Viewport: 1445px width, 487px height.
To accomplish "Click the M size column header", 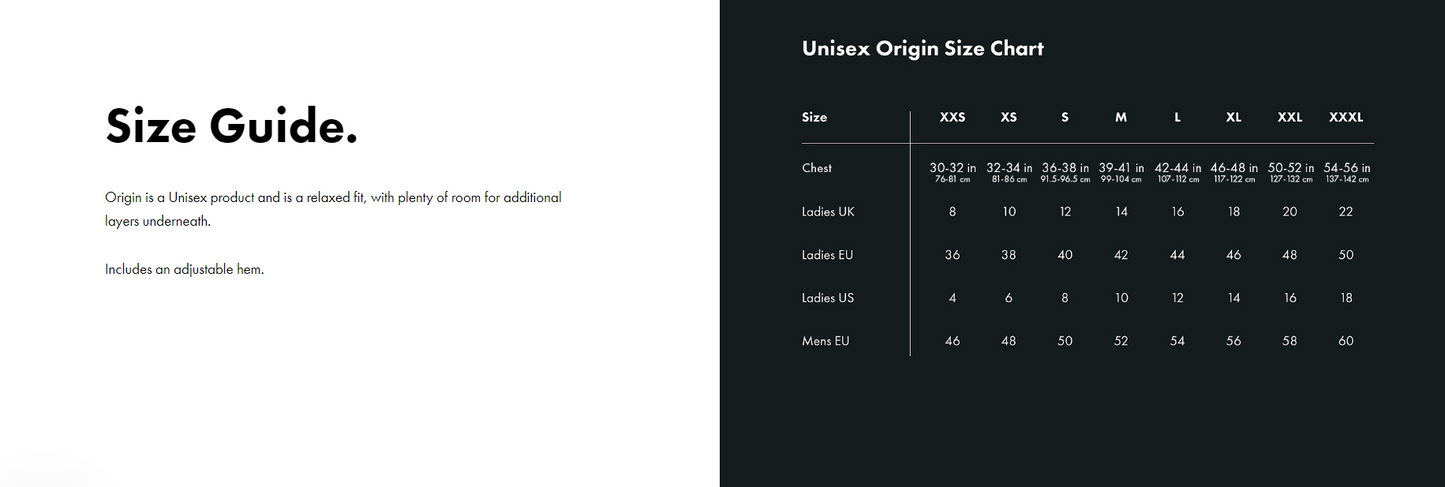I will pyautogui.click(x=1121, y=117).
